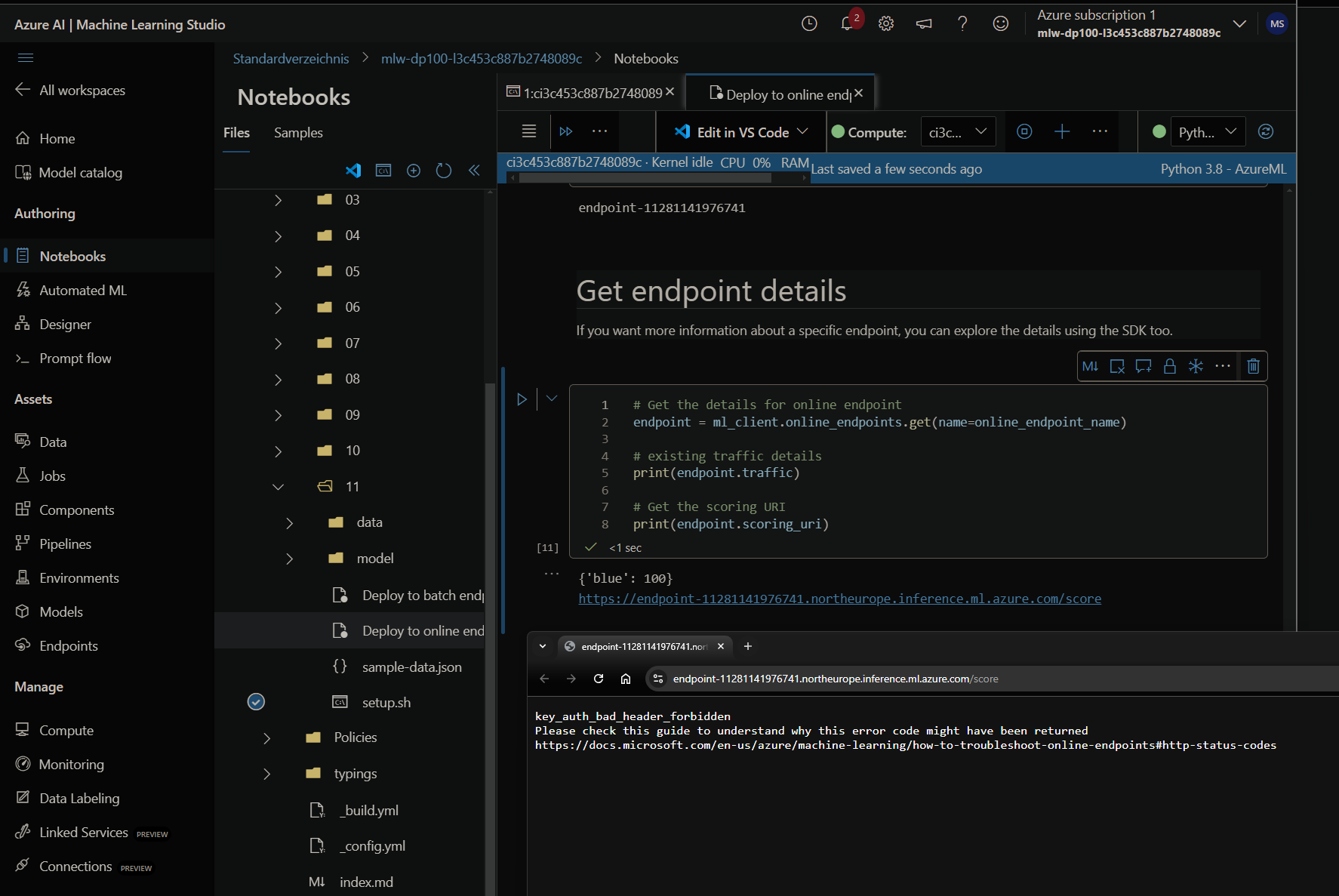Add comment to cell icon

coord(1144,366)
